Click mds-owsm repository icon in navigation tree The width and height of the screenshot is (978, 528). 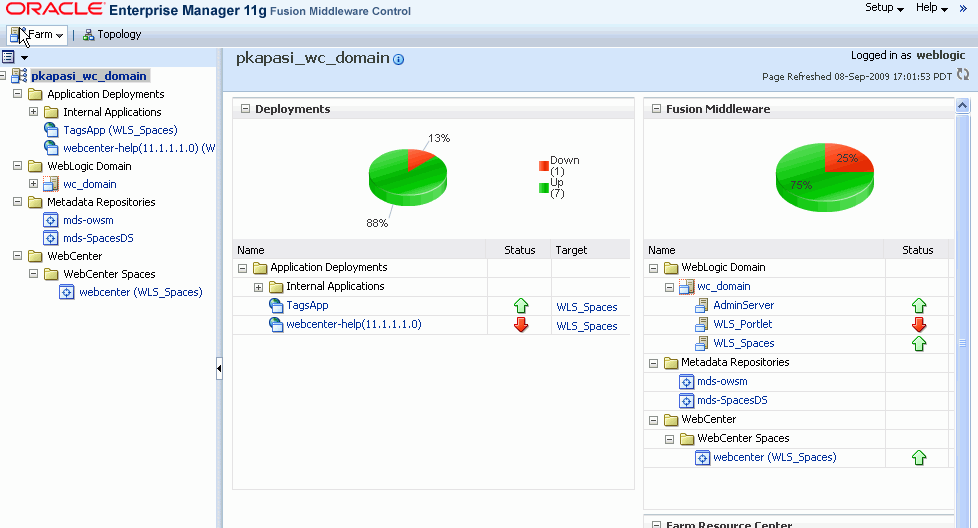[51, 220]
